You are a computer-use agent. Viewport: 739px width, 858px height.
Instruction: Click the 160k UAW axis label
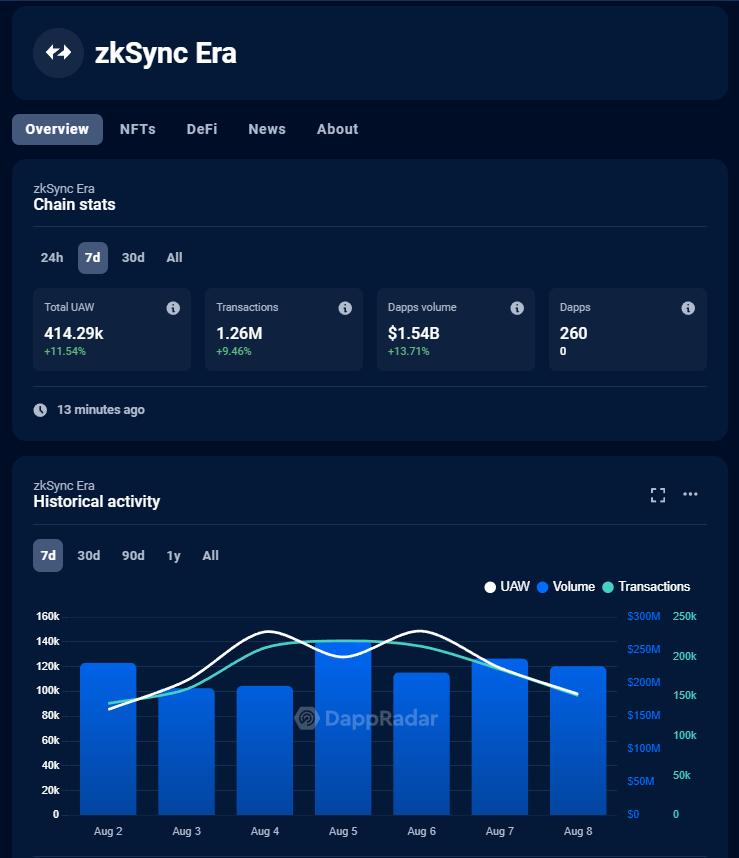[48, 617]
